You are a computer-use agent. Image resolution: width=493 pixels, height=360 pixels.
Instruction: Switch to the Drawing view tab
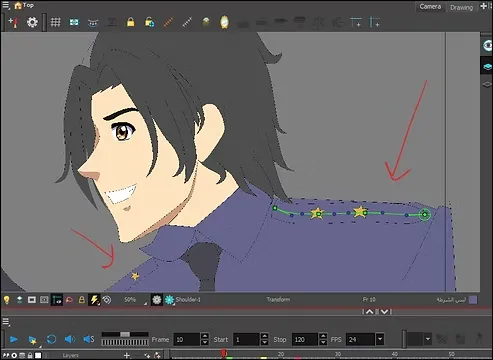461,7
